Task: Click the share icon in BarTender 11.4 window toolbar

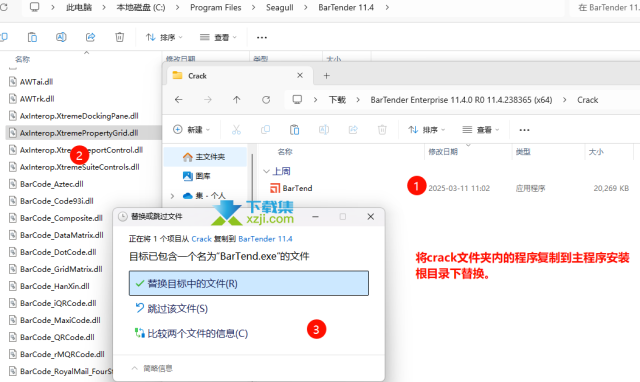Action: 90,37
